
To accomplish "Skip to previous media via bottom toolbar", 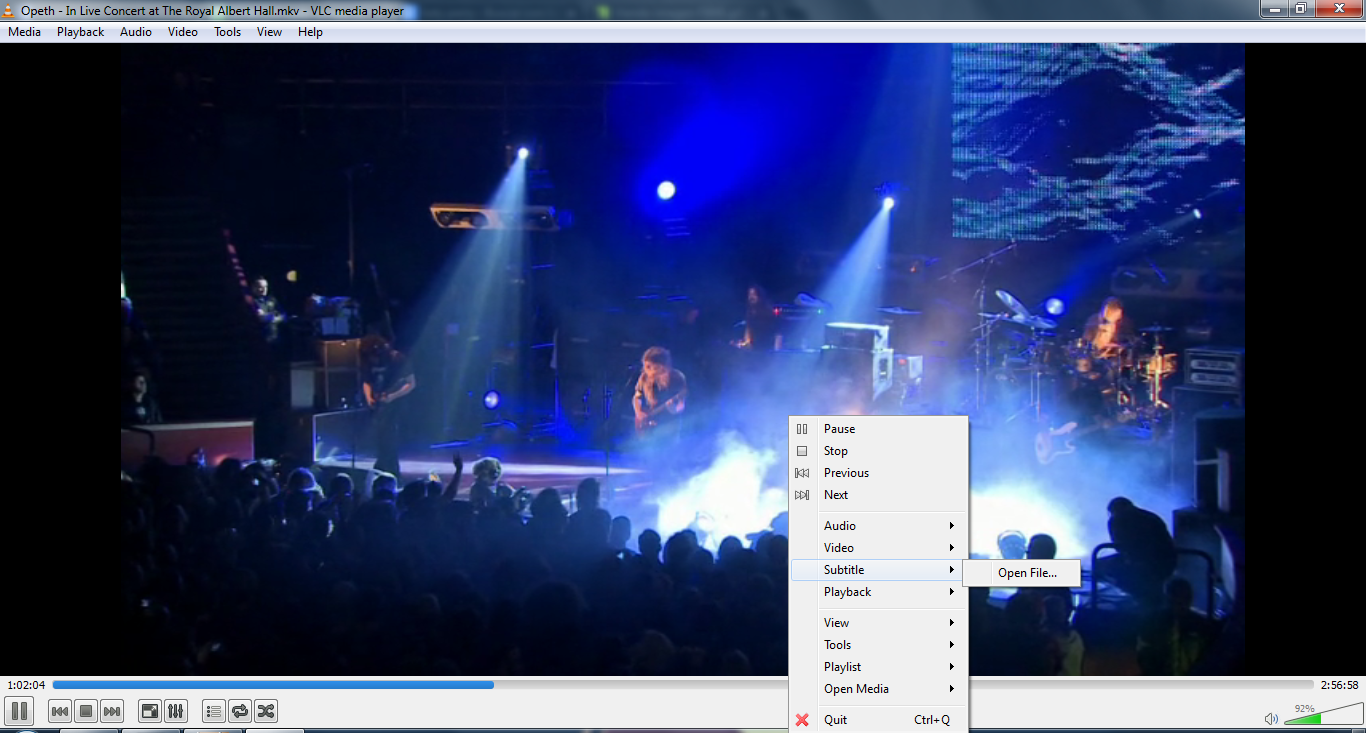I will (x=60, y=711).
